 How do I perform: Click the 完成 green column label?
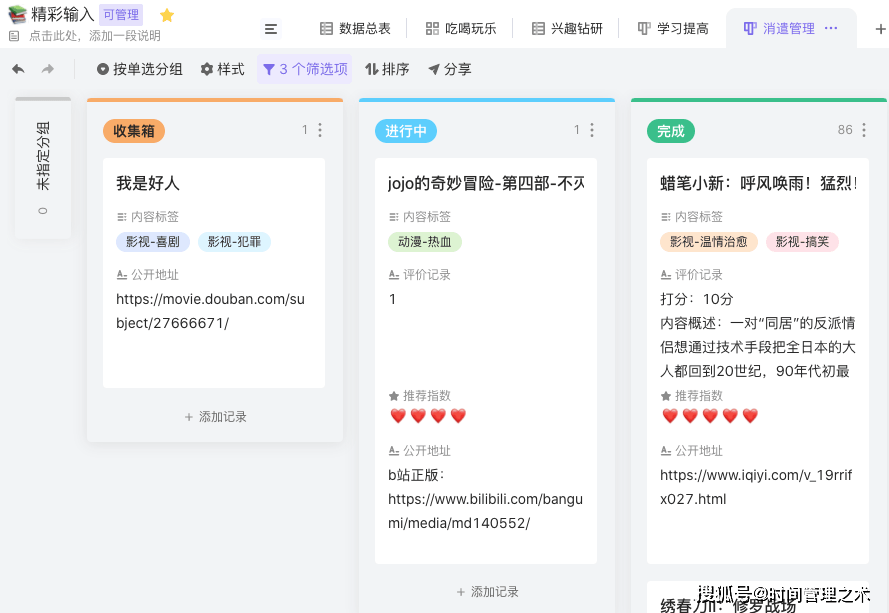pos(671,131)
